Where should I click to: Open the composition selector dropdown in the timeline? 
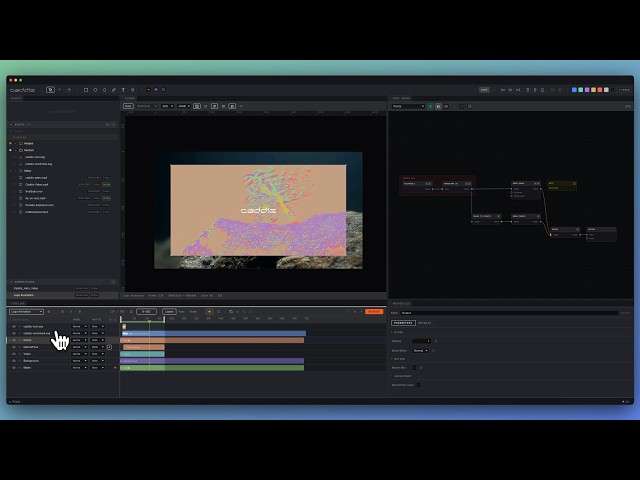click(27, 312)
